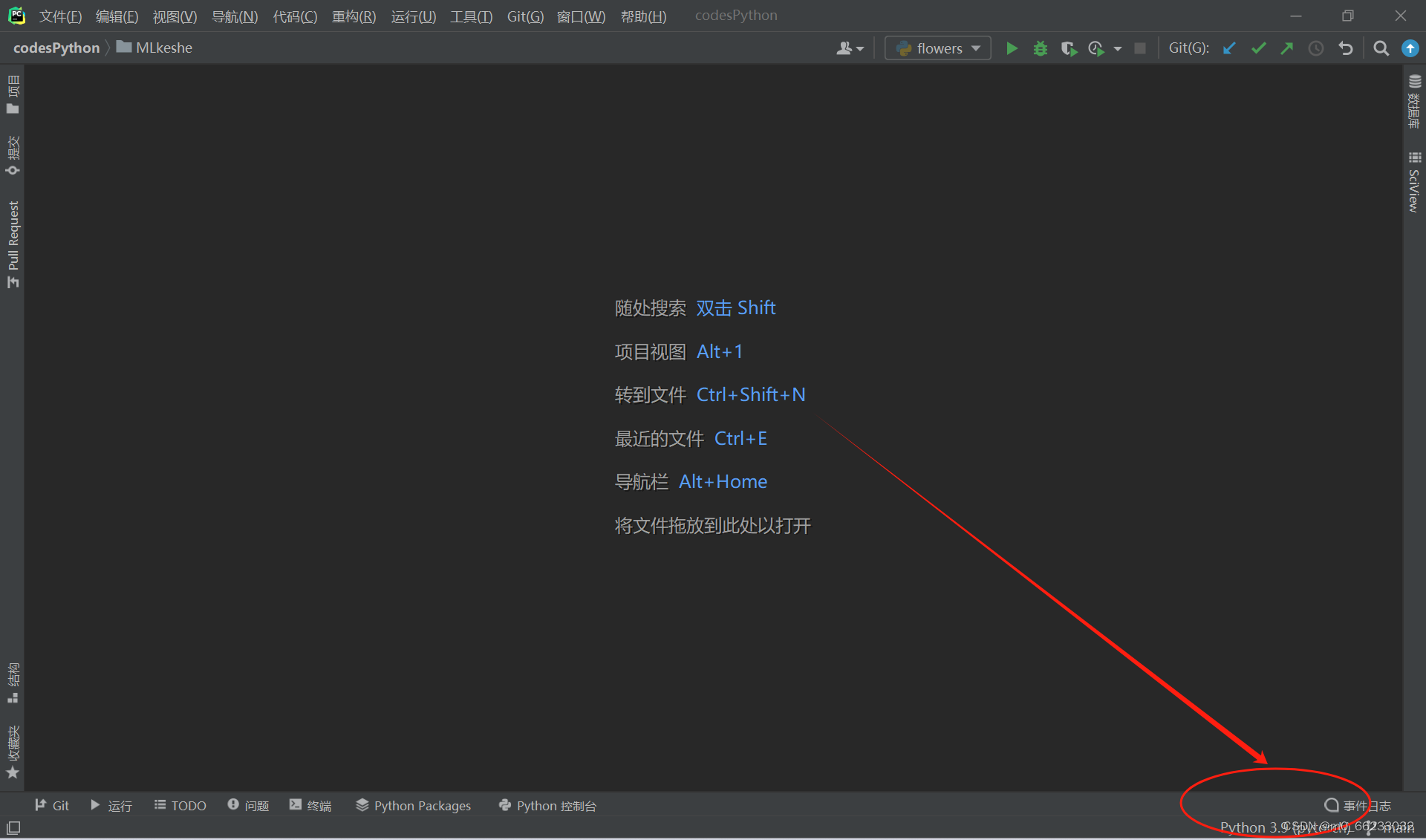Run the flowers configuration

pyautogui.click(x=1012, y=48)
